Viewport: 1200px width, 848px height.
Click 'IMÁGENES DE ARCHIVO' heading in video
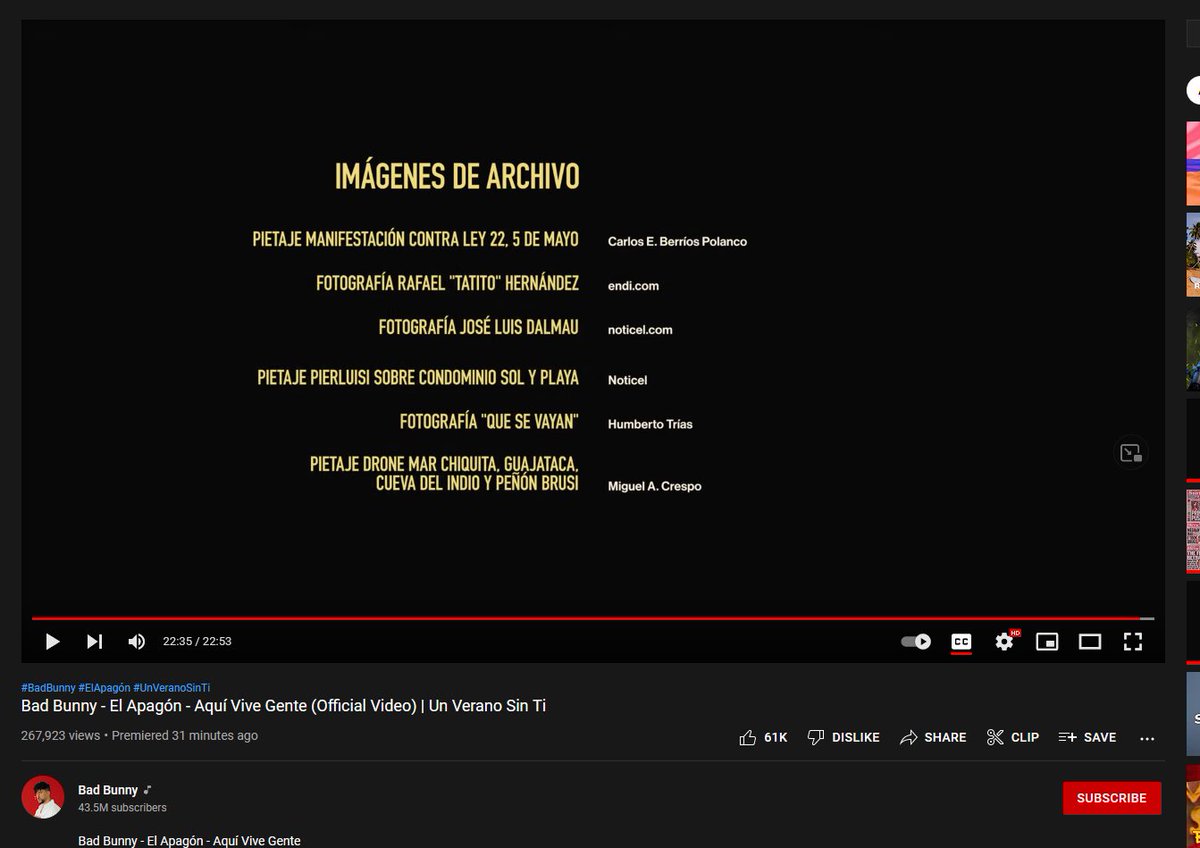[x=457, y=177]
